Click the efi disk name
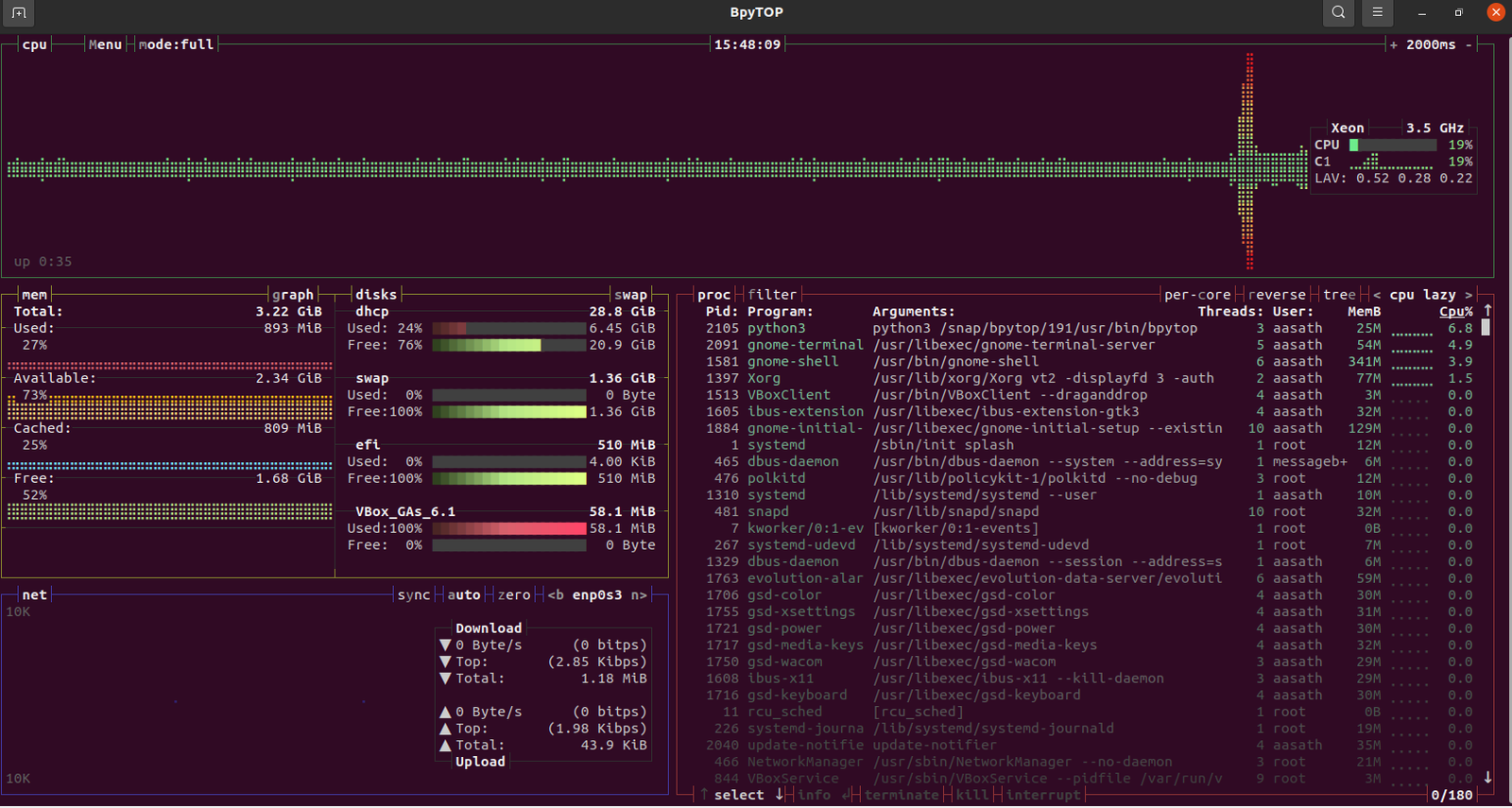This screenshot has height=808, width=1512. click(x=368, y=445)
